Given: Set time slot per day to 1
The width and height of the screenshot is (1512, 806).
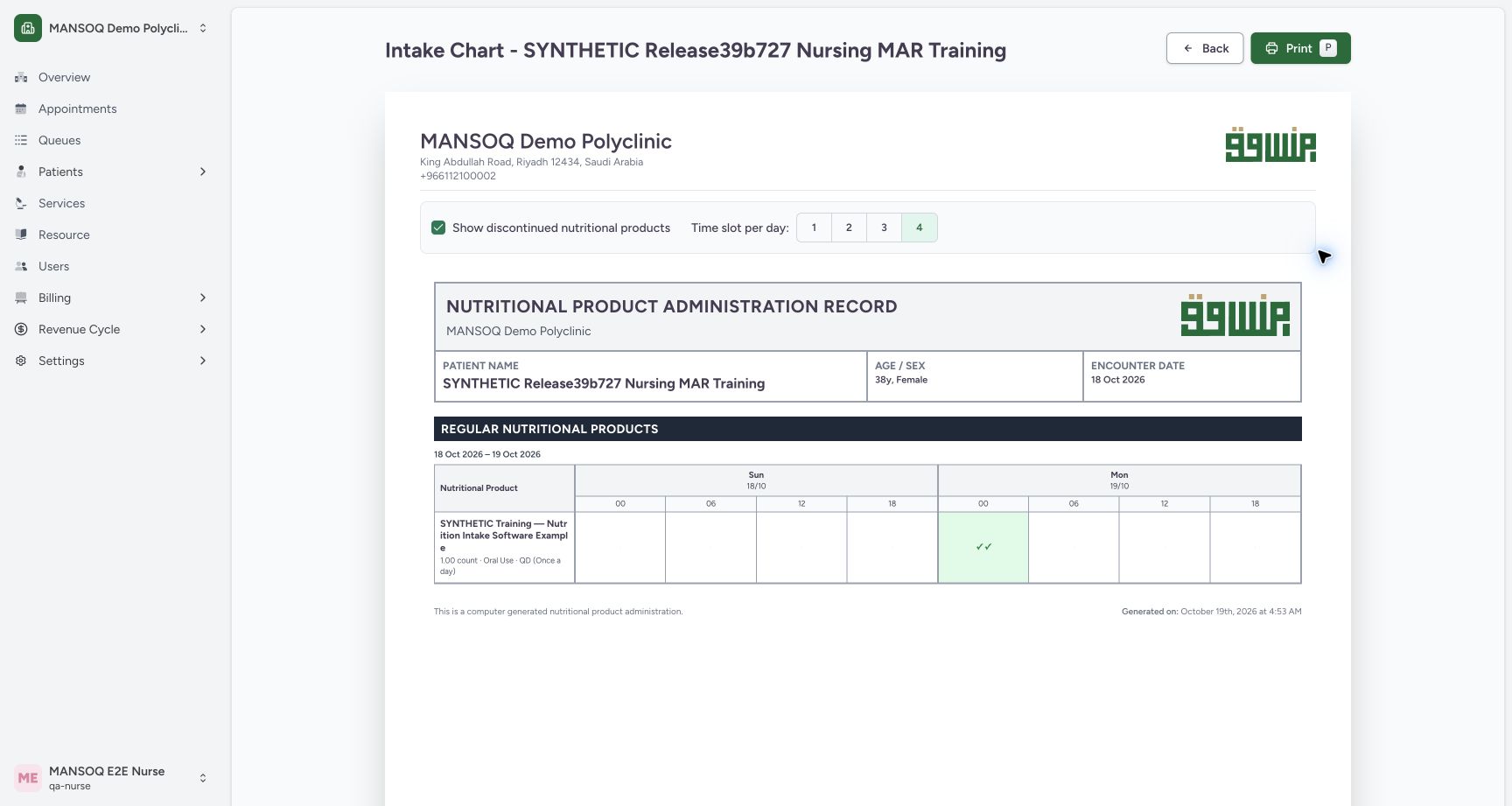Looking at the screenshot, I should 814,228.
